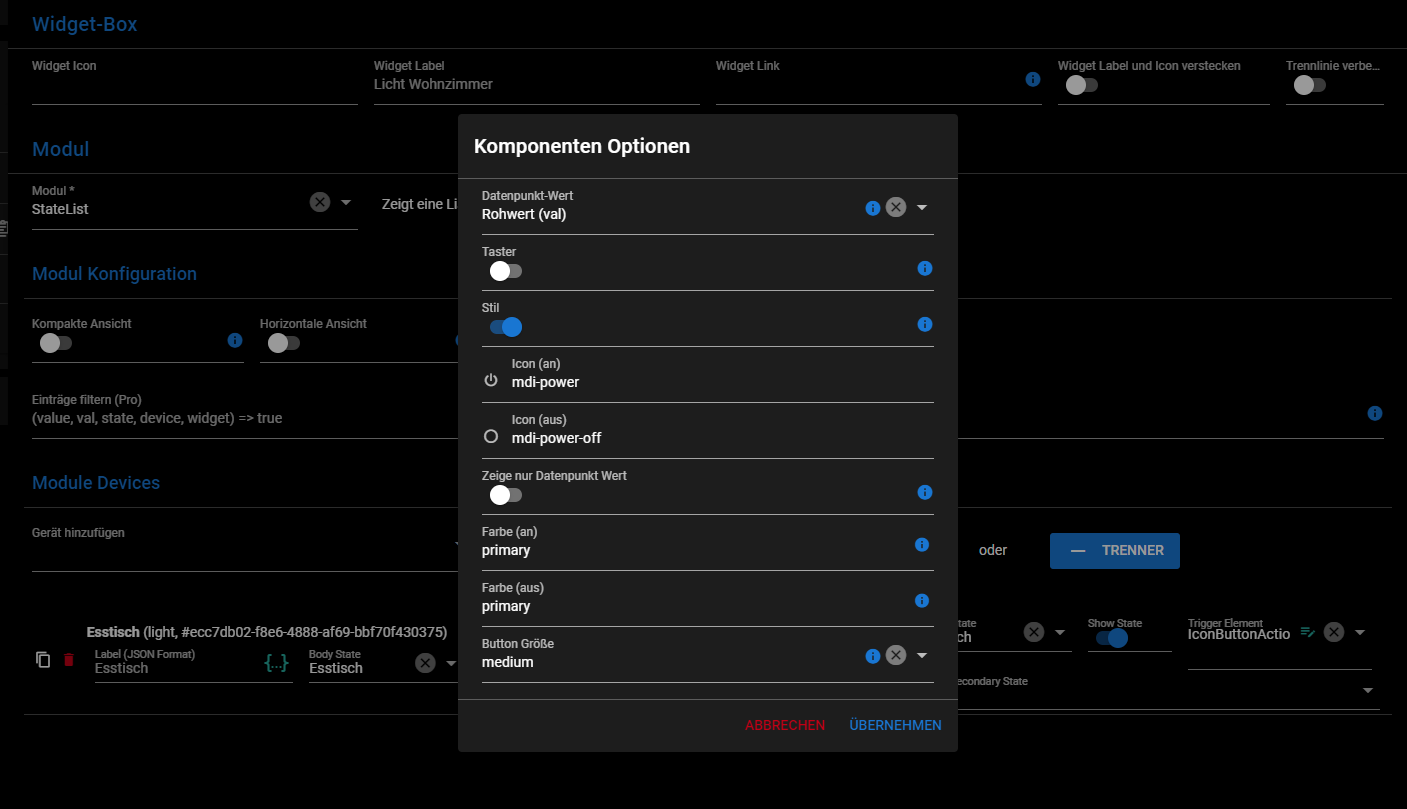Clear the Modul StateList selection
The image size is (1407, 809).
(x=320, y=202)
